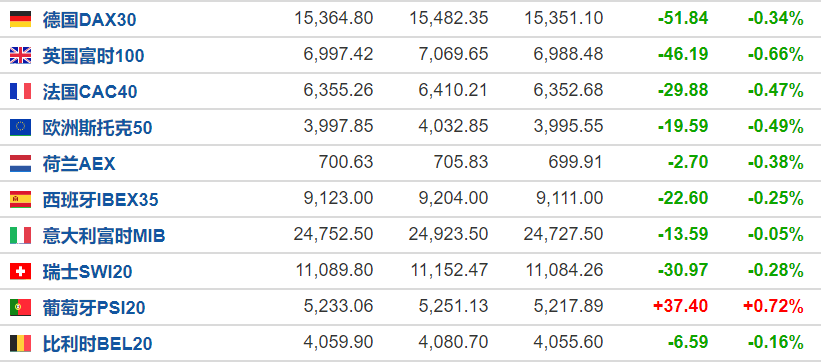
Task: Open the 欧洲斯托克50 index link
Action: pyautogui.click(x=97, y=128)
